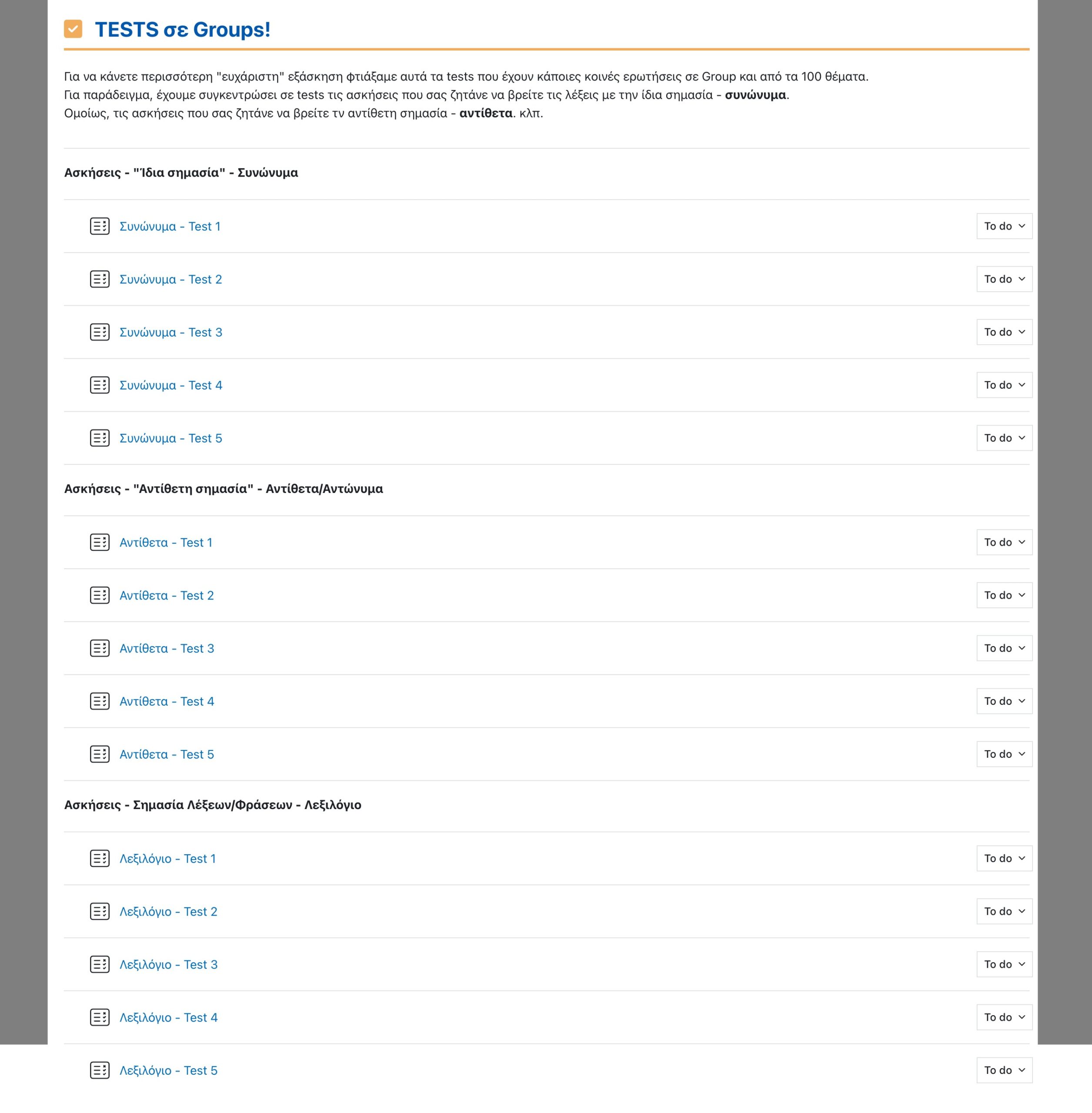This screenshot has height=1113, width=1092.
Task: Click the quiz icon beside Αντίθετα - Test 5
Action: 100,754
